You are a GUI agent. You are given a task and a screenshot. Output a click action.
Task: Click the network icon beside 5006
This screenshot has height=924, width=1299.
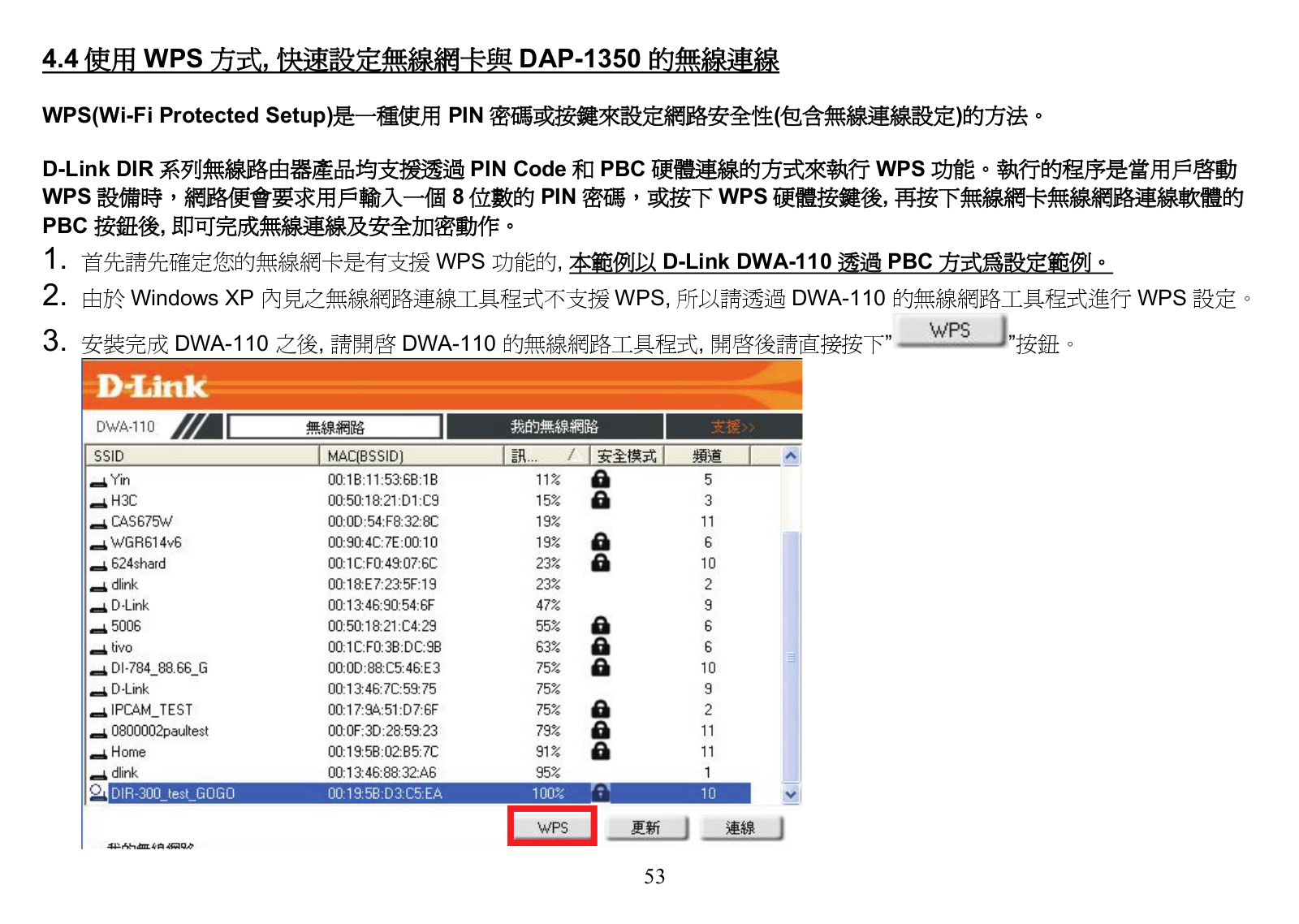click(99, 628)
